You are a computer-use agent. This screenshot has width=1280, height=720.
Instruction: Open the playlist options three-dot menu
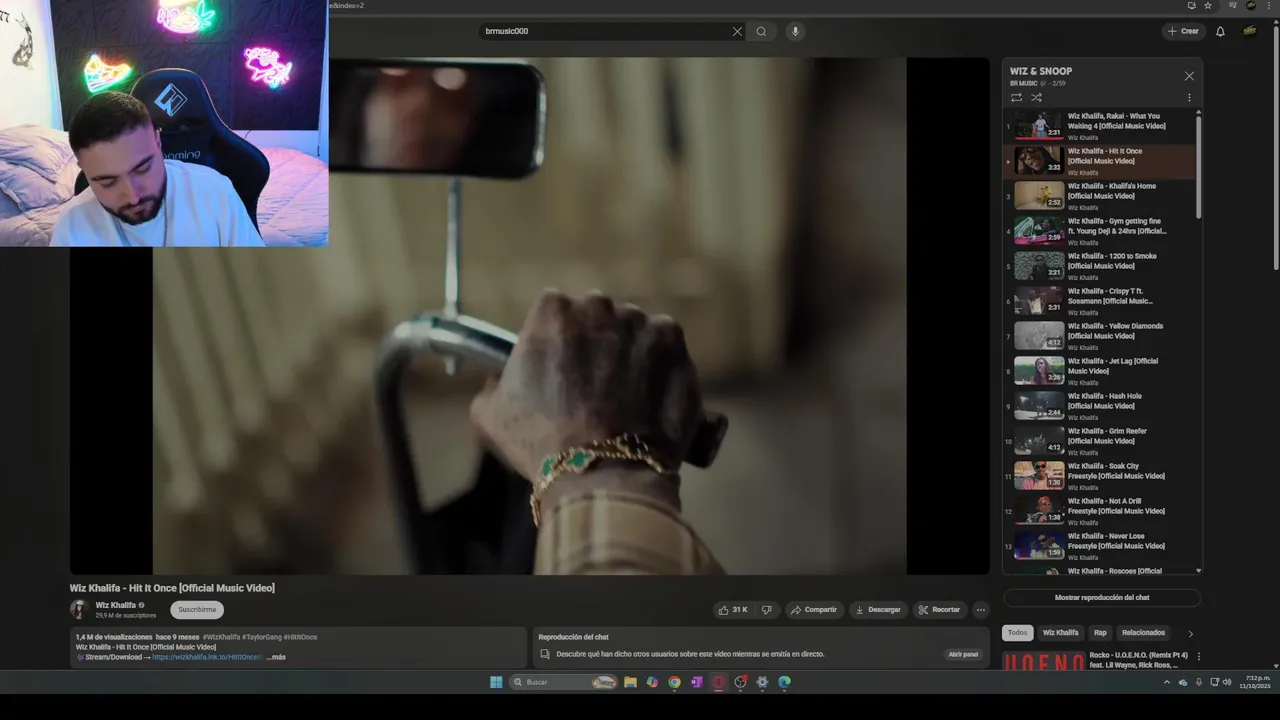click(1189, 98)
